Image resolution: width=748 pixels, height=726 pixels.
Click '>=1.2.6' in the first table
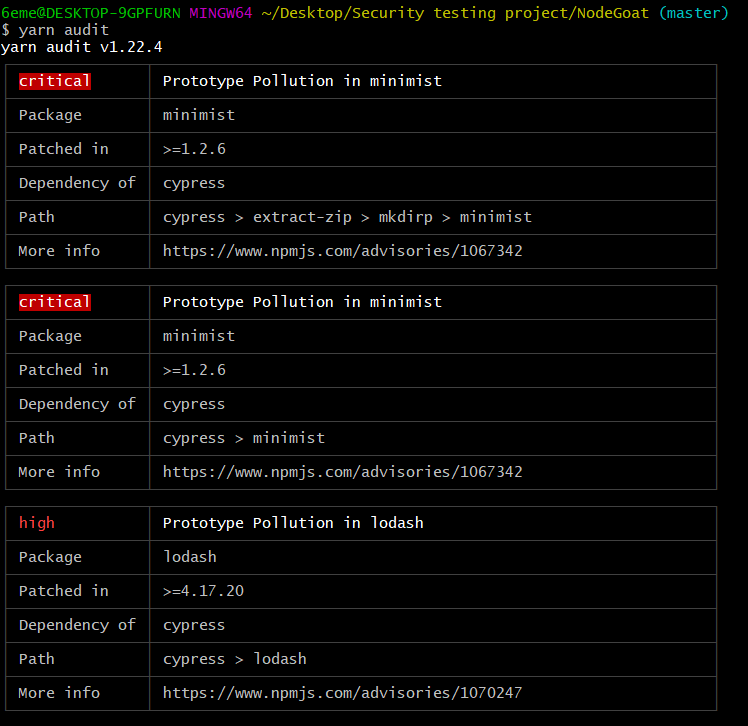(x=194, y=149)
